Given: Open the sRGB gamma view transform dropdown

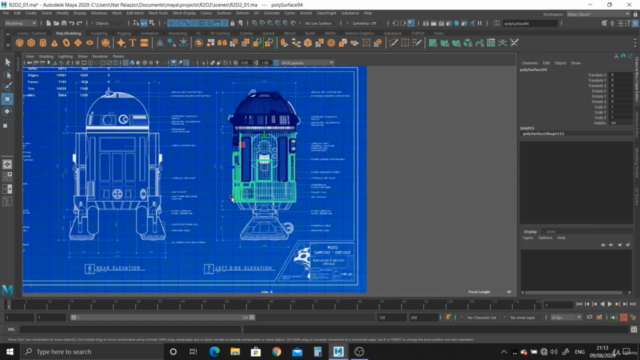Looking at the screenshot, I should (307, 62).
